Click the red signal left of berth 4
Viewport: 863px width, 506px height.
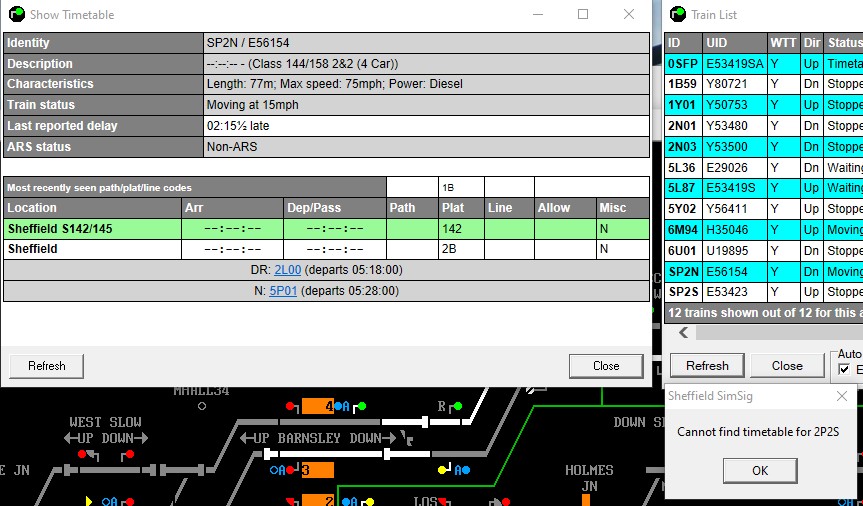tap(290, 406)
